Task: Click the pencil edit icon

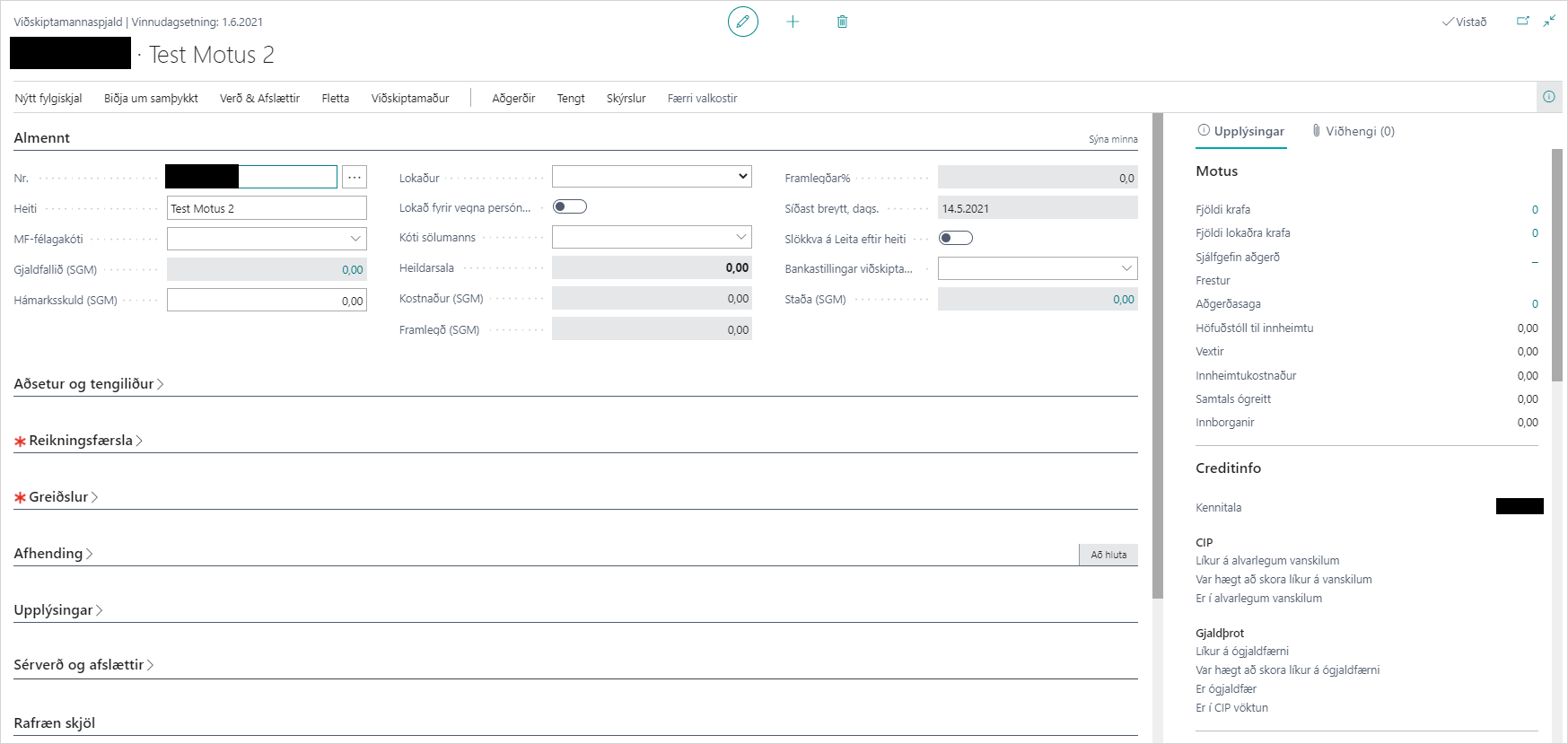Action: [742, 22]
